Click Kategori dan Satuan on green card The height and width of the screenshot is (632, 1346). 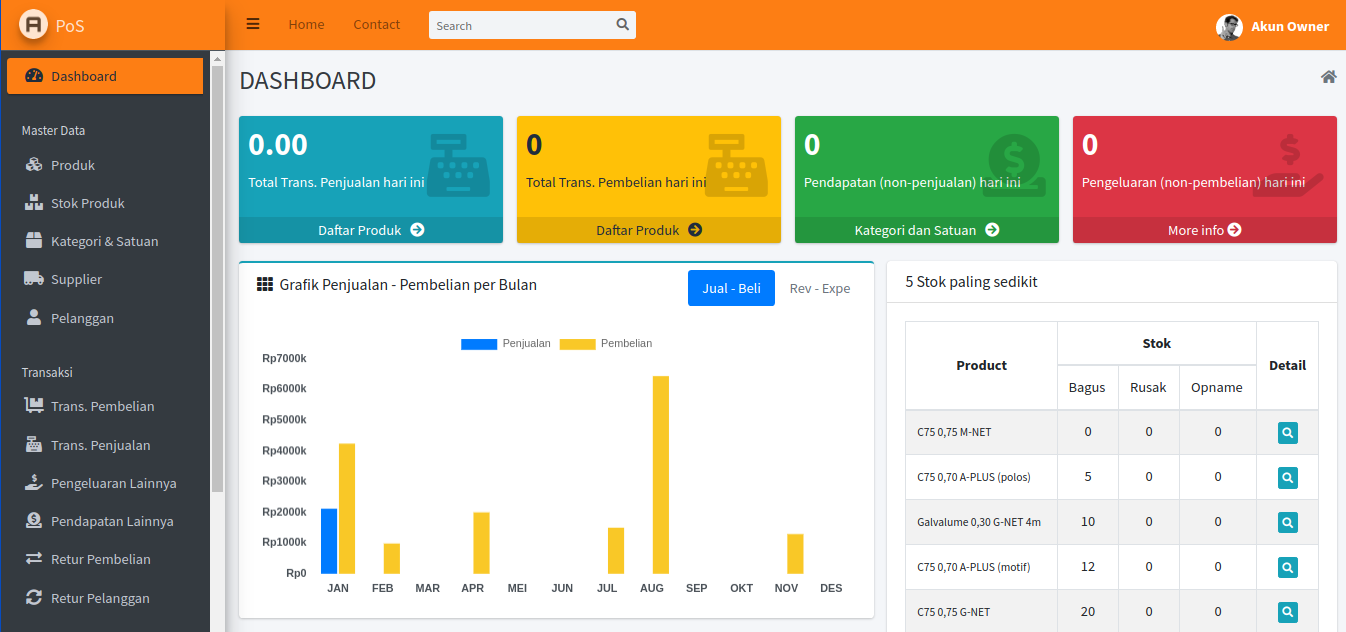pos(927,230)
